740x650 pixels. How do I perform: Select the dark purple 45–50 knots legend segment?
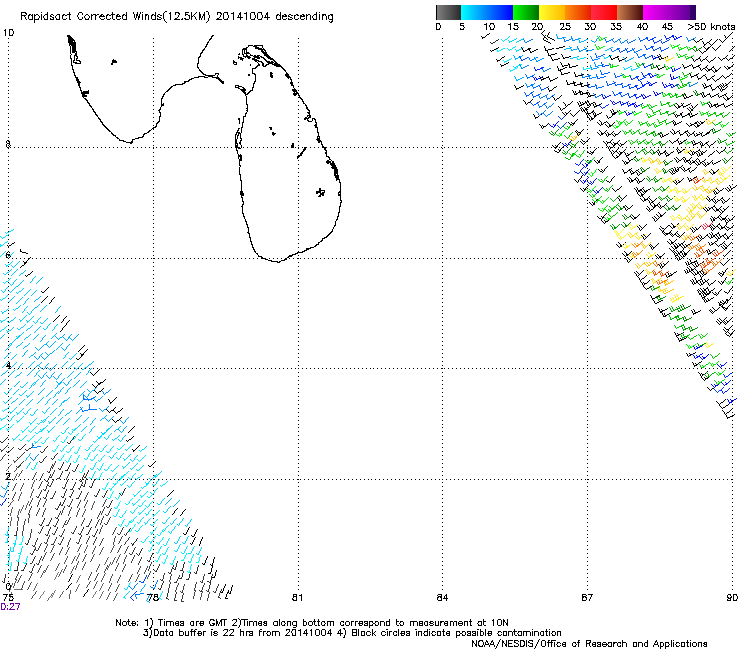[x=682, y=12]
